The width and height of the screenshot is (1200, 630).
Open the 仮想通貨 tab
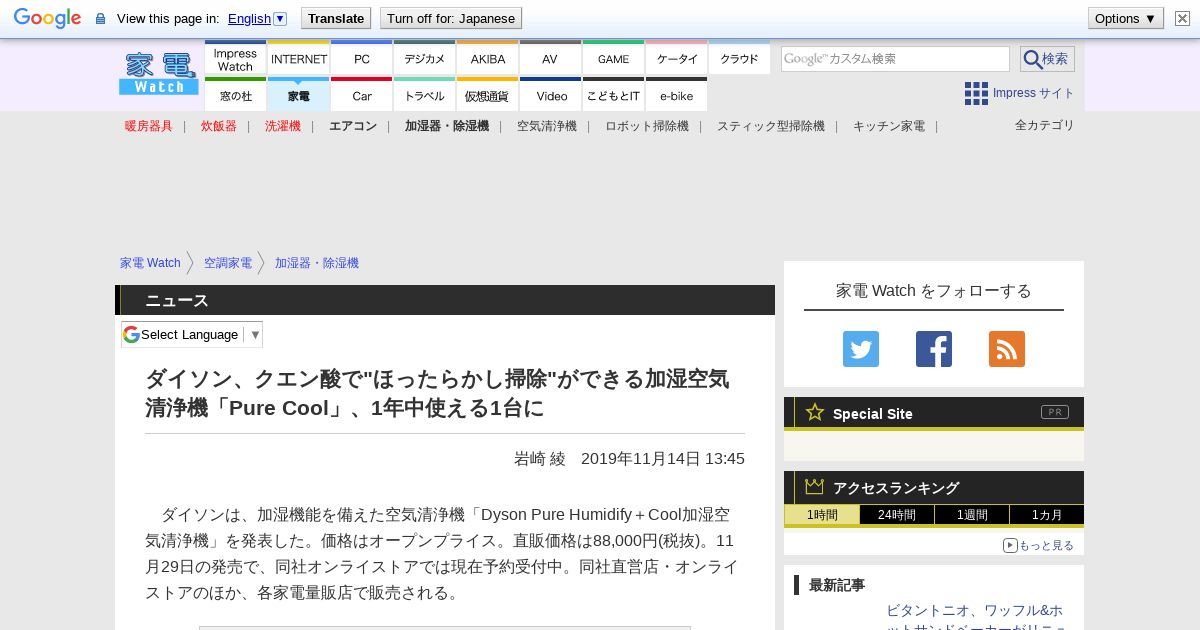click(x=487, y=95)
